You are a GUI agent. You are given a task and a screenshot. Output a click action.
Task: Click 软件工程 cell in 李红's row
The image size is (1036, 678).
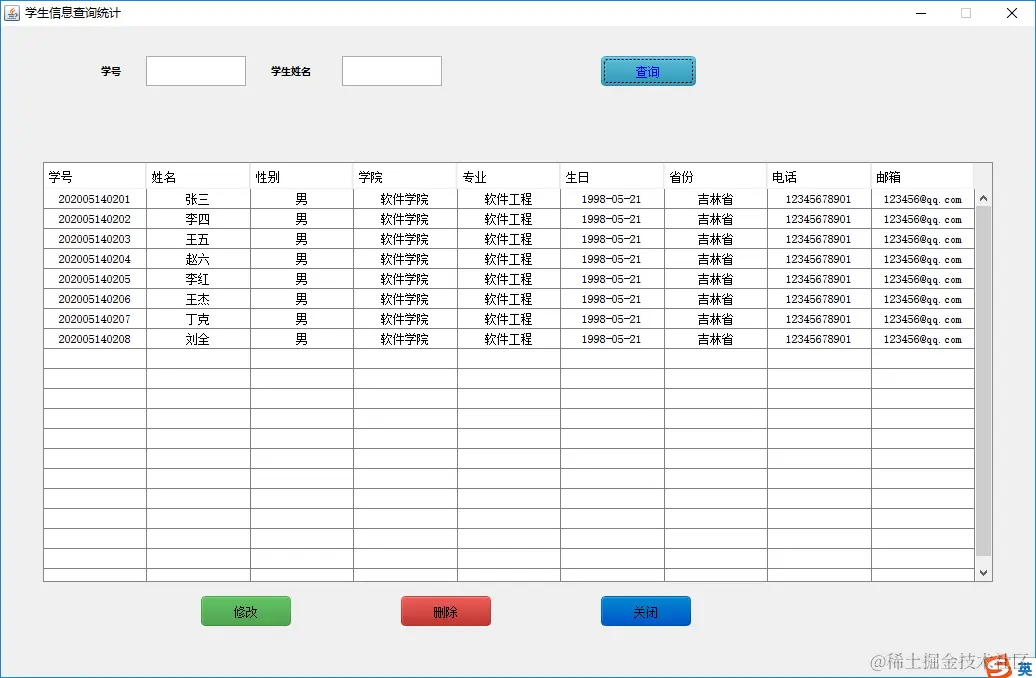(x=508, y=279)
